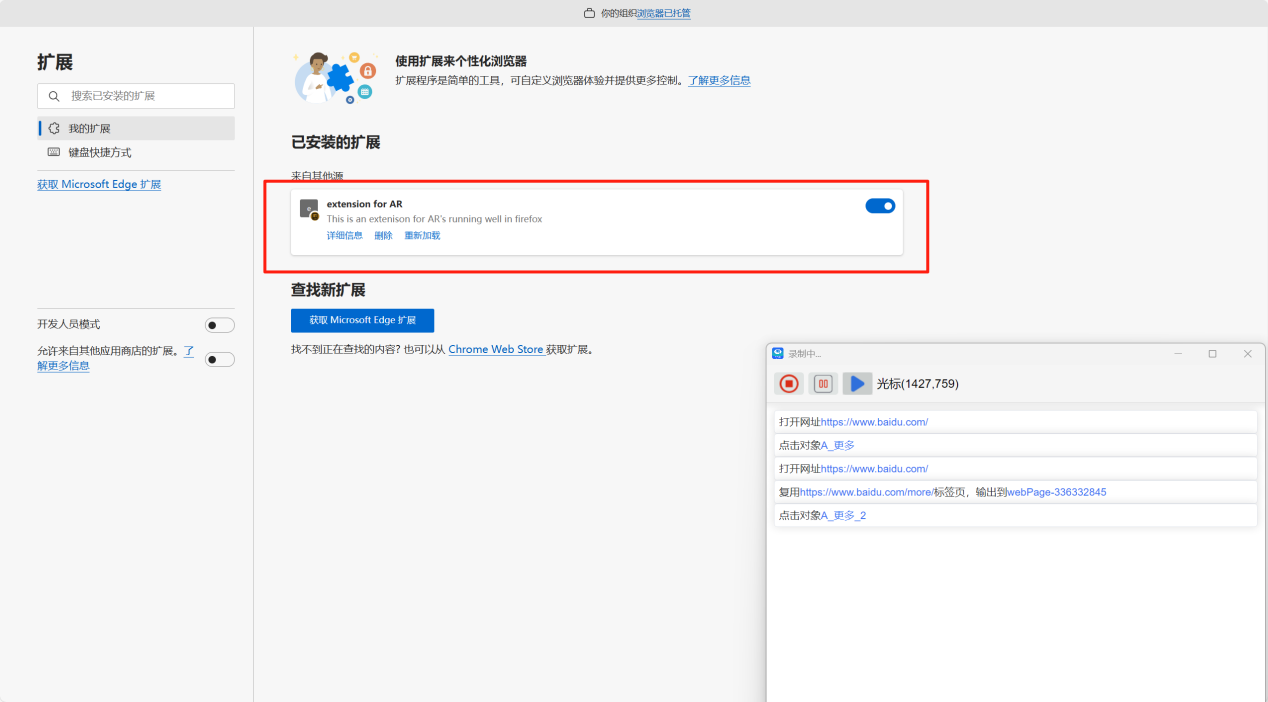This screenshot has width=1268, height=702.
Task: Open 详细信息 for extension for AR
Action: [x=344, y=236]
